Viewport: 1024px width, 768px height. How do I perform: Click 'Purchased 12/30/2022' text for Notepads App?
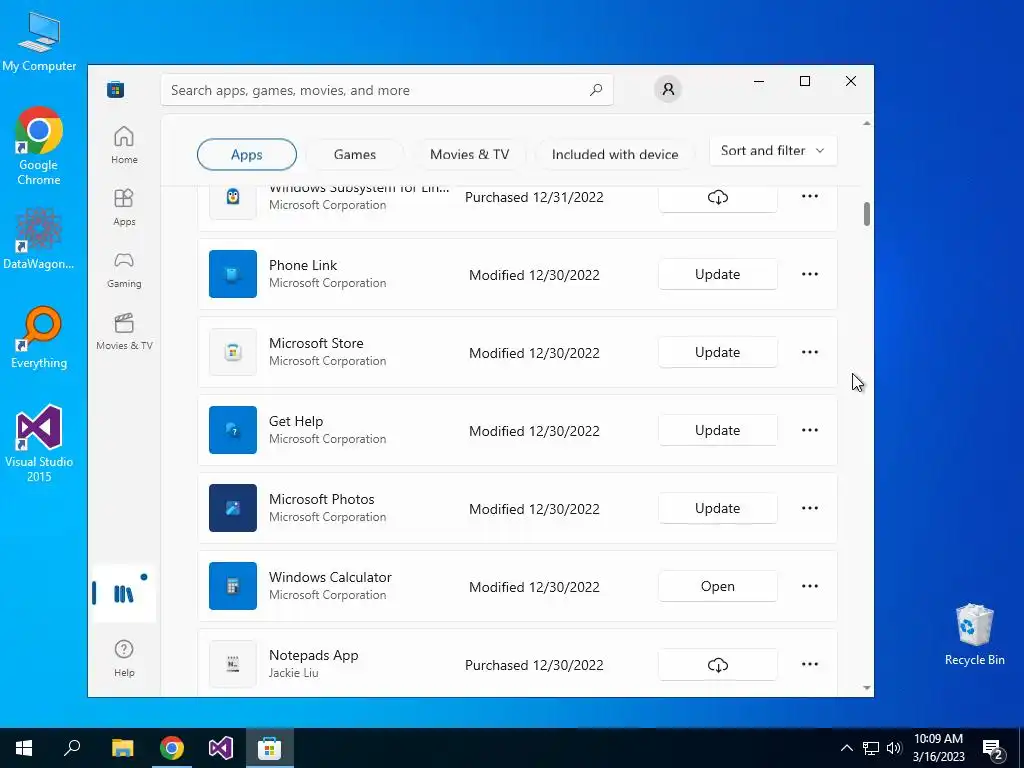coord(534,665)
